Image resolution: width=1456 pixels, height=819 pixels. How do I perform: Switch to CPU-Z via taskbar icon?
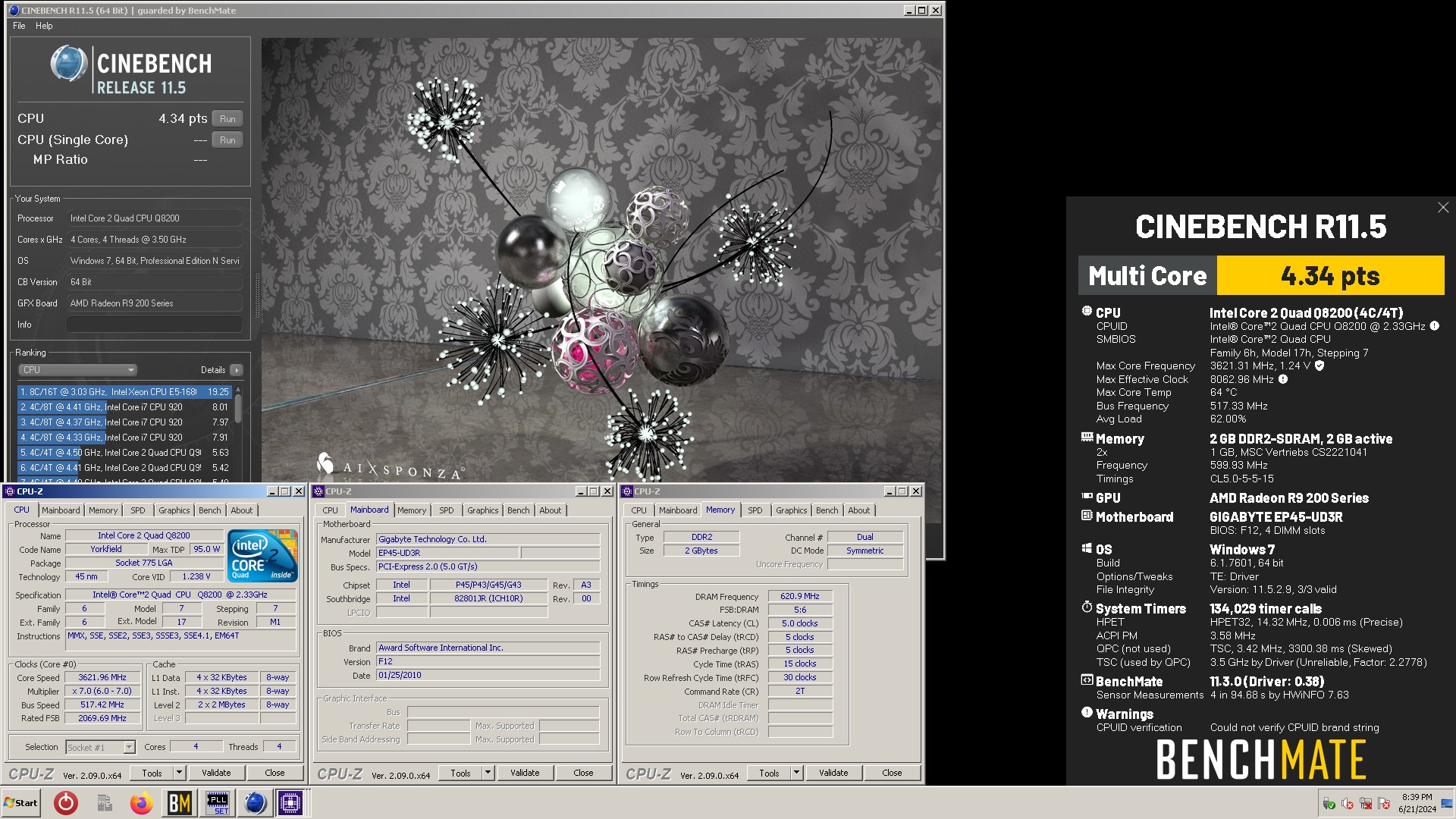point(290,803)
